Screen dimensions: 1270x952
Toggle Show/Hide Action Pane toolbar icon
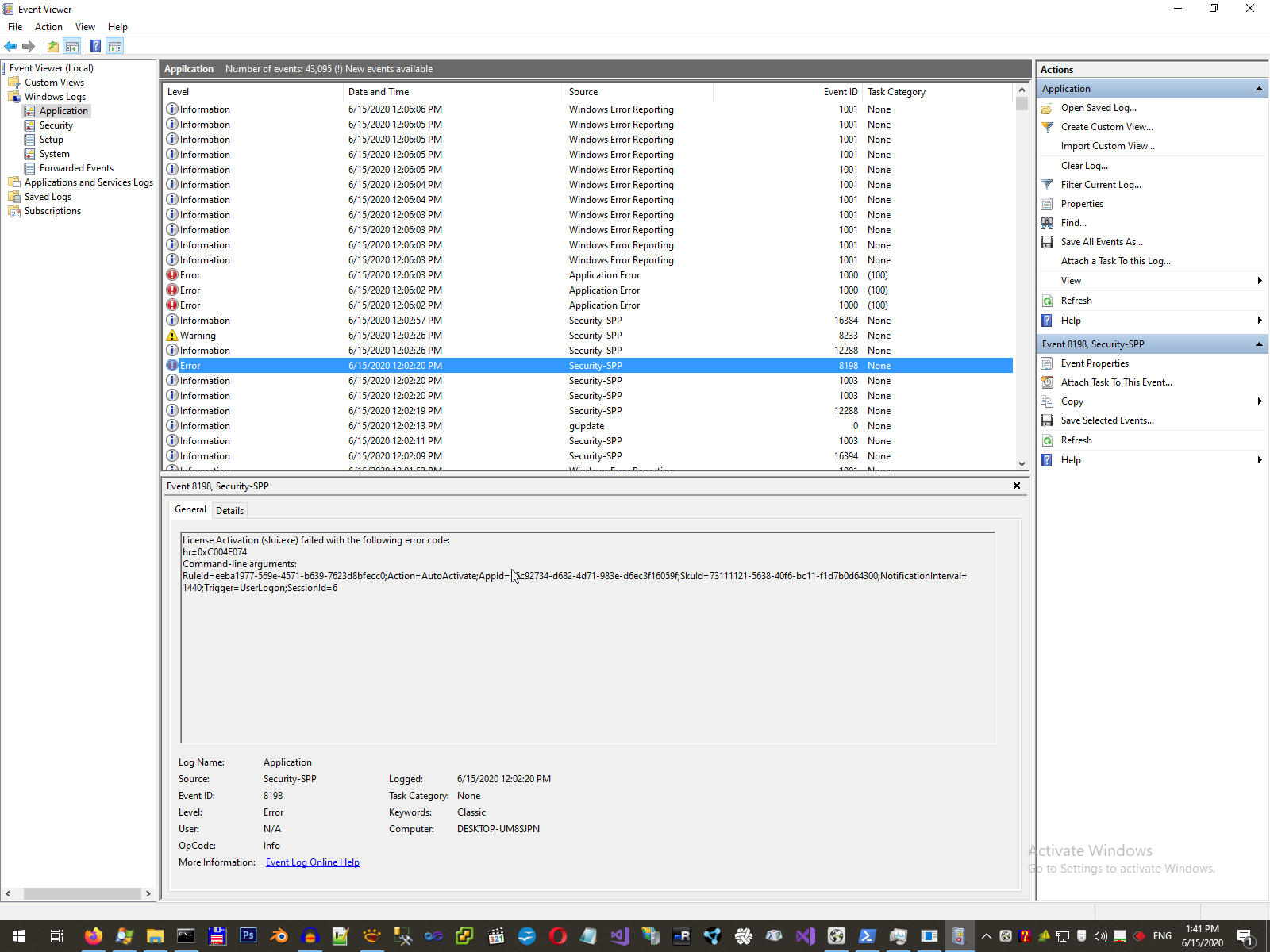[x=115, y=46]
